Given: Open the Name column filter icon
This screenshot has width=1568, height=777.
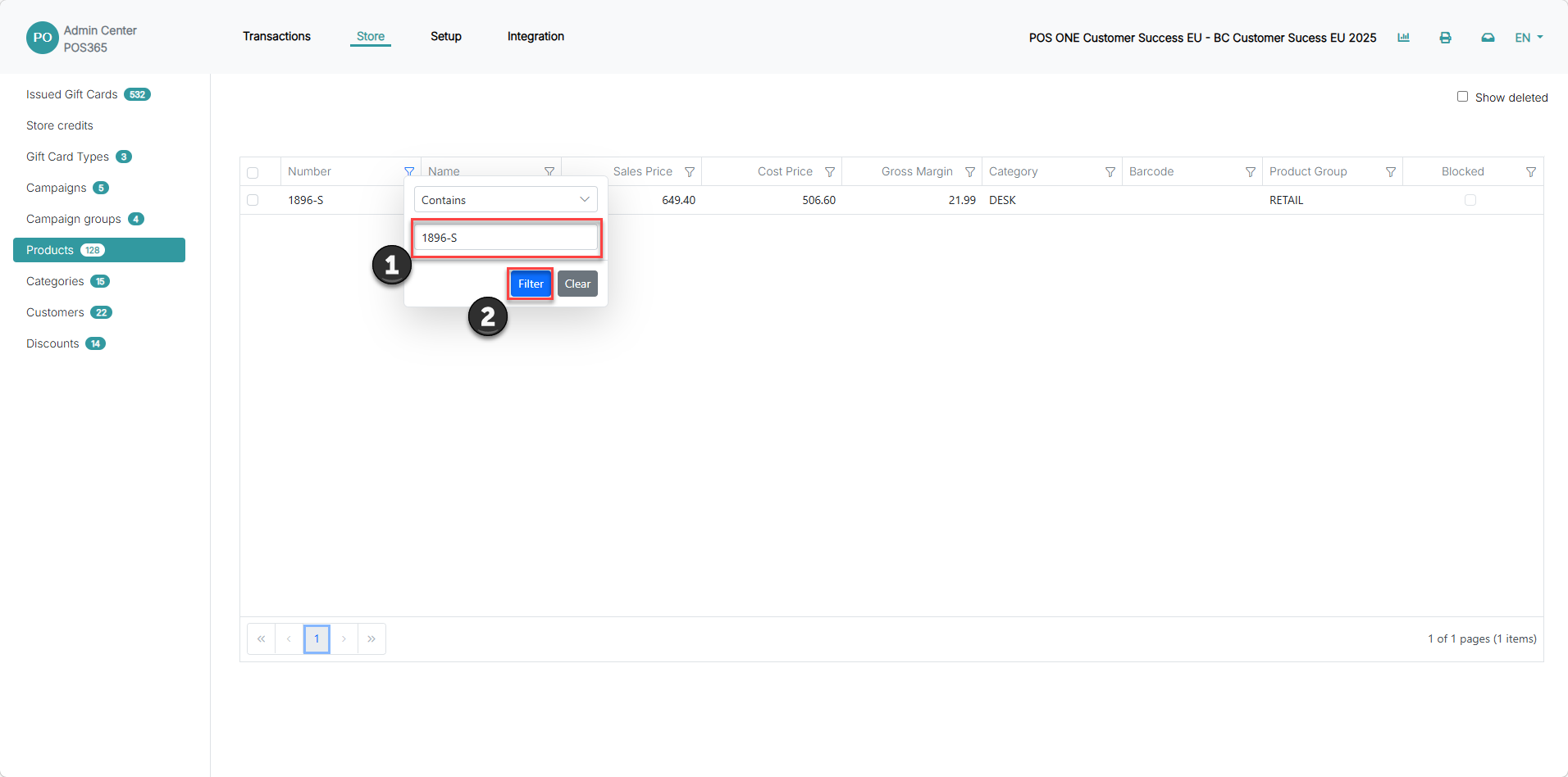Looking at the screenshot, I should (549, 171).
